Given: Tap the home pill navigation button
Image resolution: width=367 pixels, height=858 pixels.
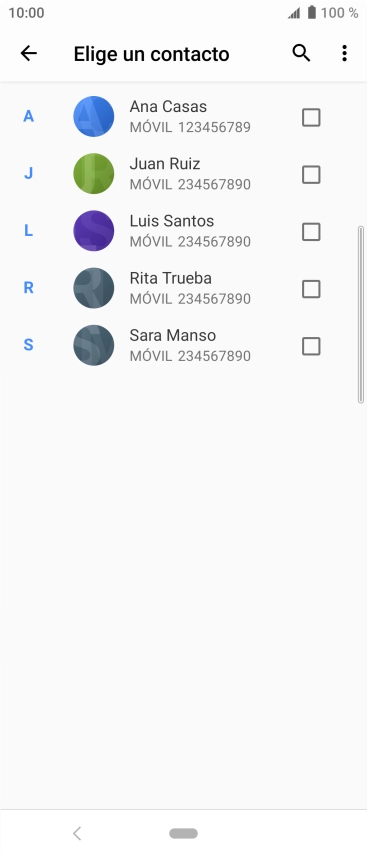Looking at the screenshot, I should (x=183, y=833).
